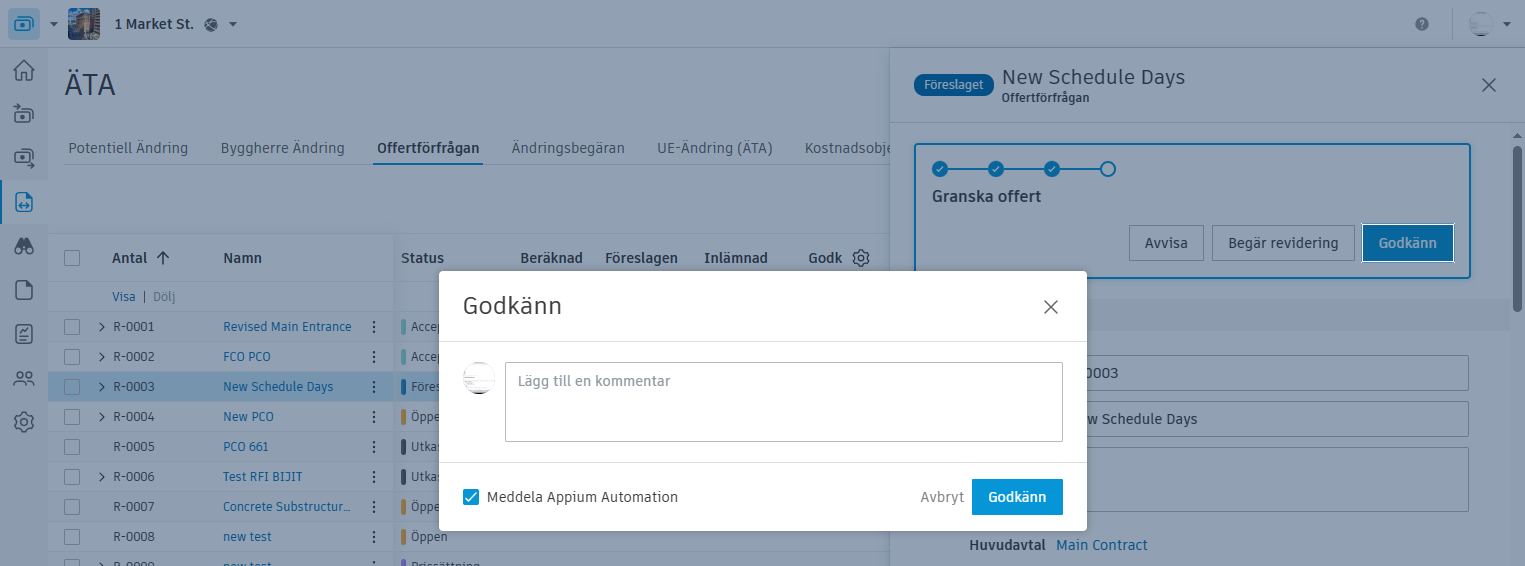Sort by the Antal column arrow
Image resolution: width=1525 pixels, height=566 pixels.
click(163, 258)
